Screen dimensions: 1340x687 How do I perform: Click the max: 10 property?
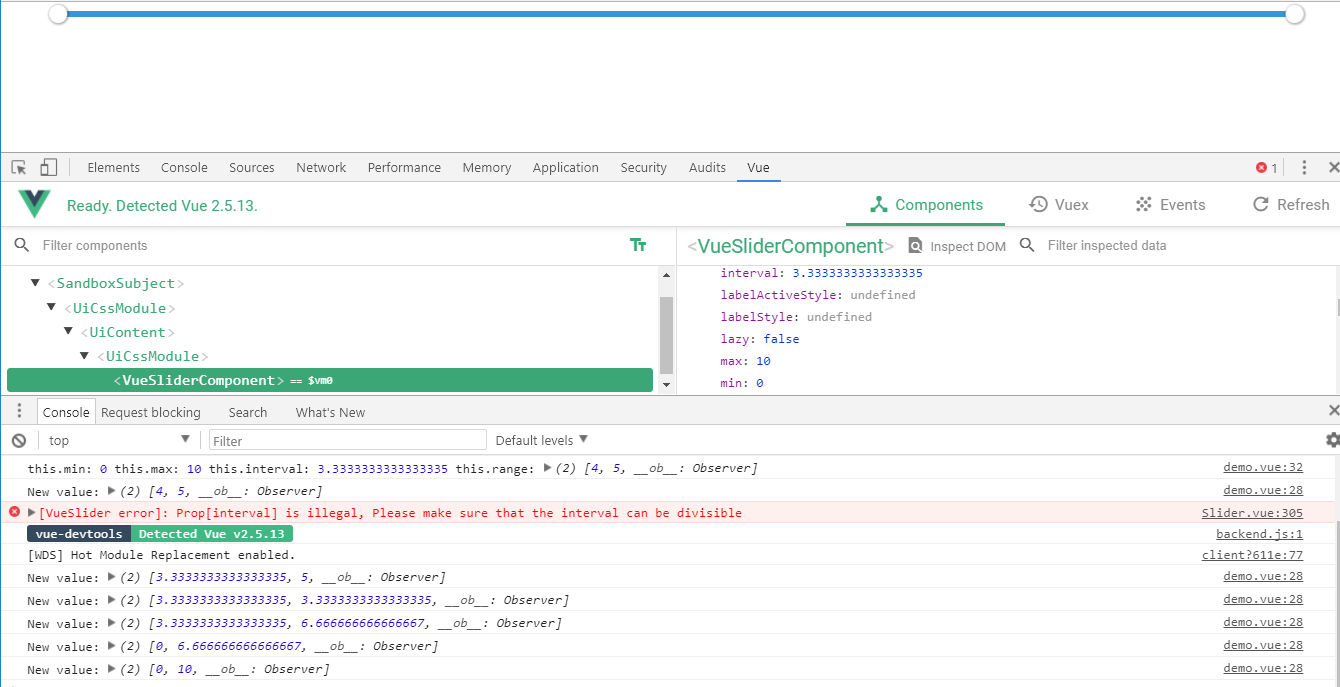745,361
